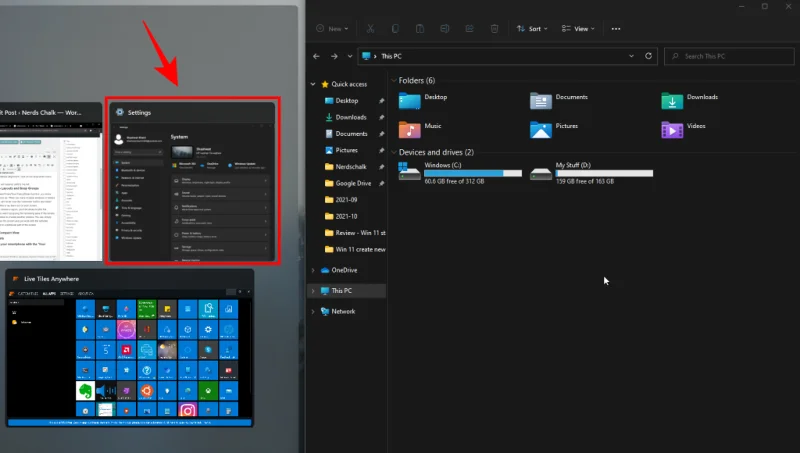Image resolution: width=800 pixels, height=453 pixels.
Task: Click the Windows (C:) storage usage bar
Action: tap(473, 173)
